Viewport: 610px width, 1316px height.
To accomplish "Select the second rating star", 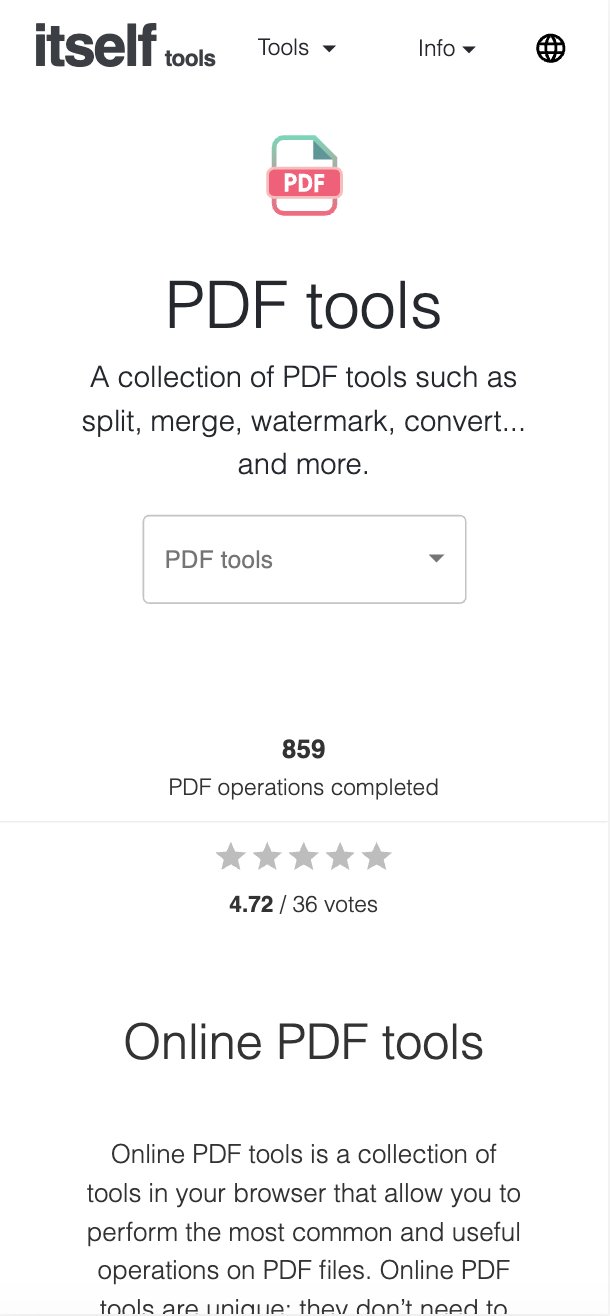I will pos(267,856).
